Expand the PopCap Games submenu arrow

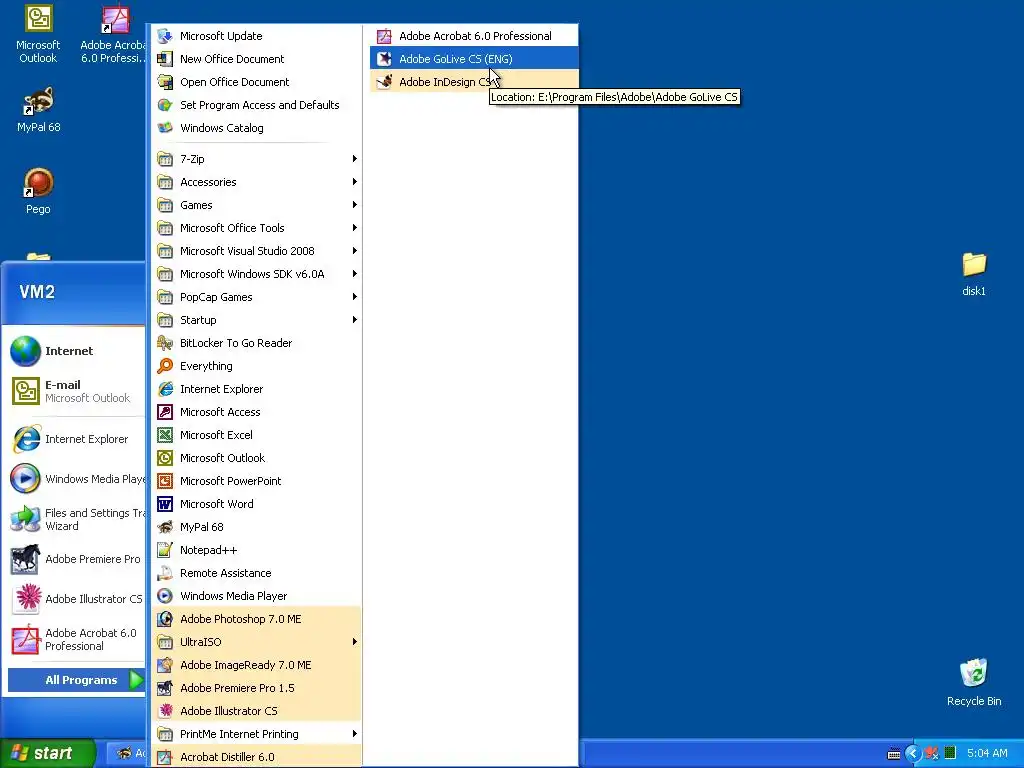coord(355,297)
